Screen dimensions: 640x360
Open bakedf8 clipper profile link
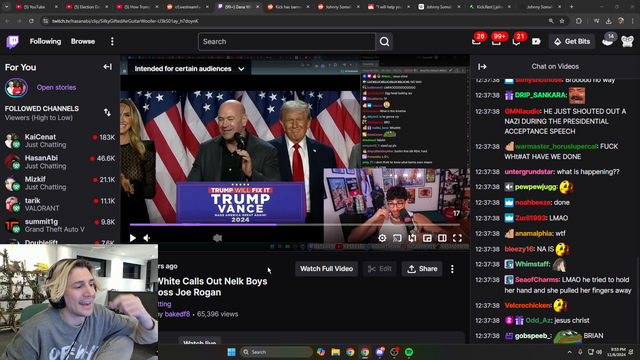(177, 314)
